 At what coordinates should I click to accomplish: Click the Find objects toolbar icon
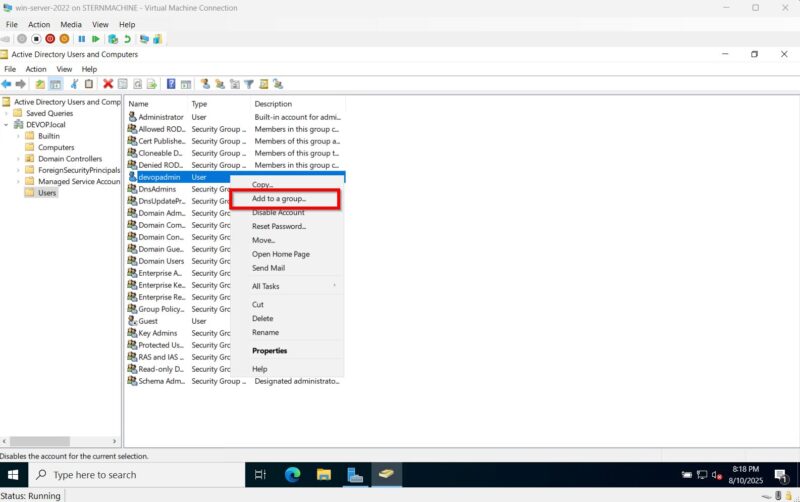[263, 84]
